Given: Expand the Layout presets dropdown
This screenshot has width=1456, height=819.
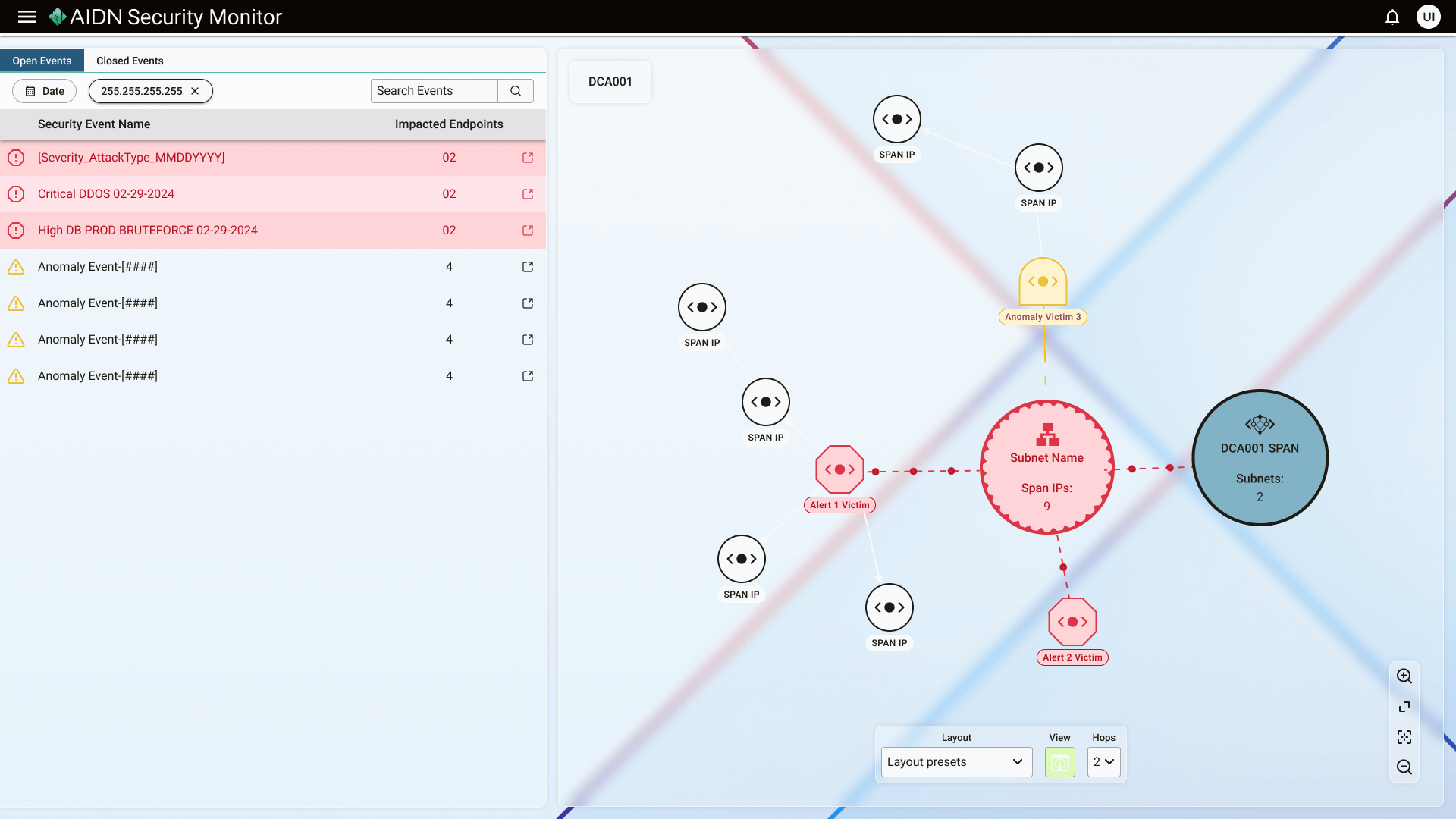Looking at the screenshot, I should coord(956,762).
